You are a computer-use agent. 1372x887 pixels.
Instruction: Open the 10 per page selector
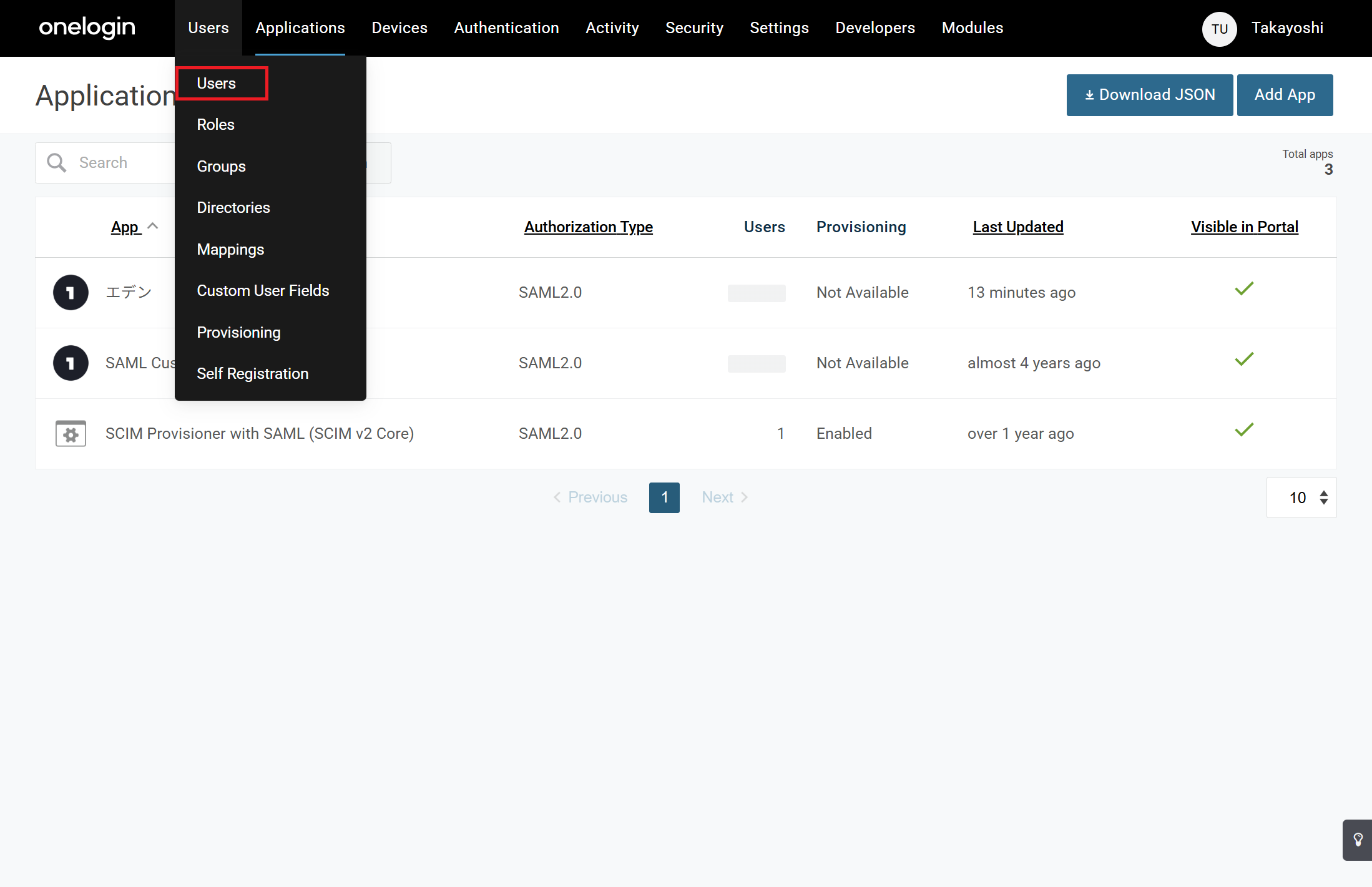[x=1301, y=497]
